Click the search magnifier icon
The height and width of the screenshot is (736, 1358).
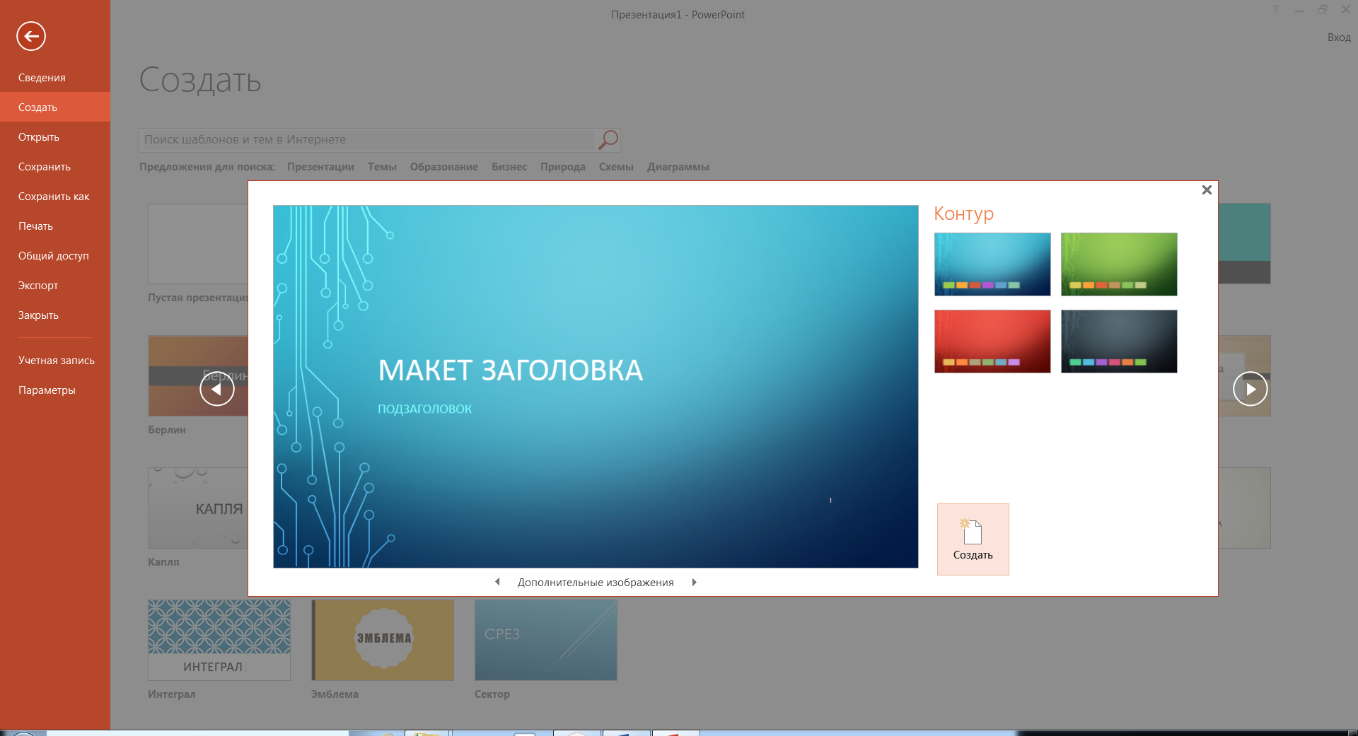click(x=608, y=140)
